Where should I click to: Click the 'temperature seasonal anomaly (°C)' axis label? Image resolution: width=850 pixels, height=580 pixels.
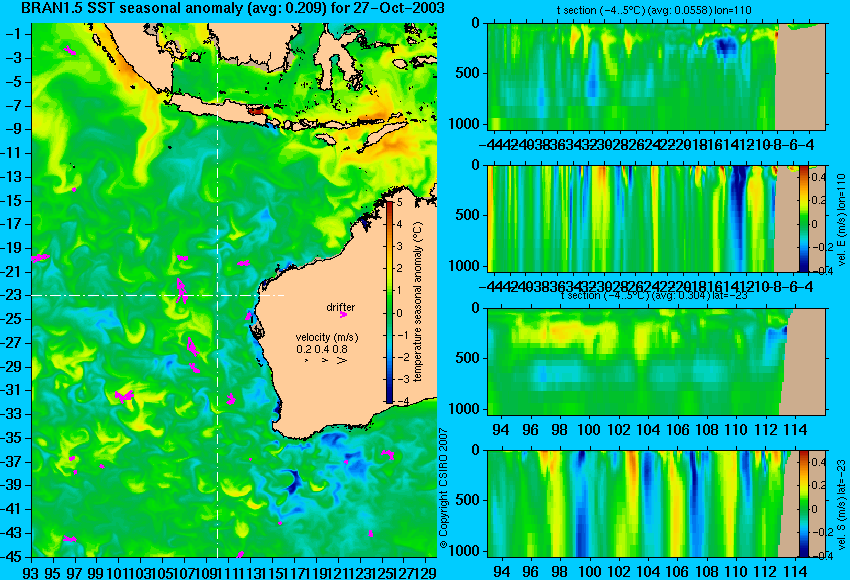[417, 301]
